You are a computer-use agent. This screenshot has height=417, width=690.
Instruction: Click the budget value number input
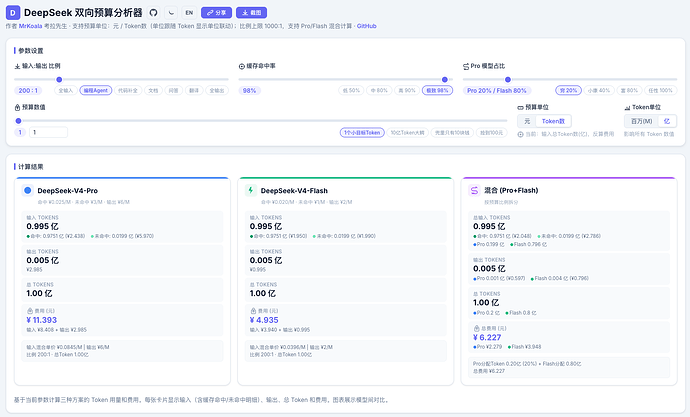pyautogui.click(x=48, y=132)
